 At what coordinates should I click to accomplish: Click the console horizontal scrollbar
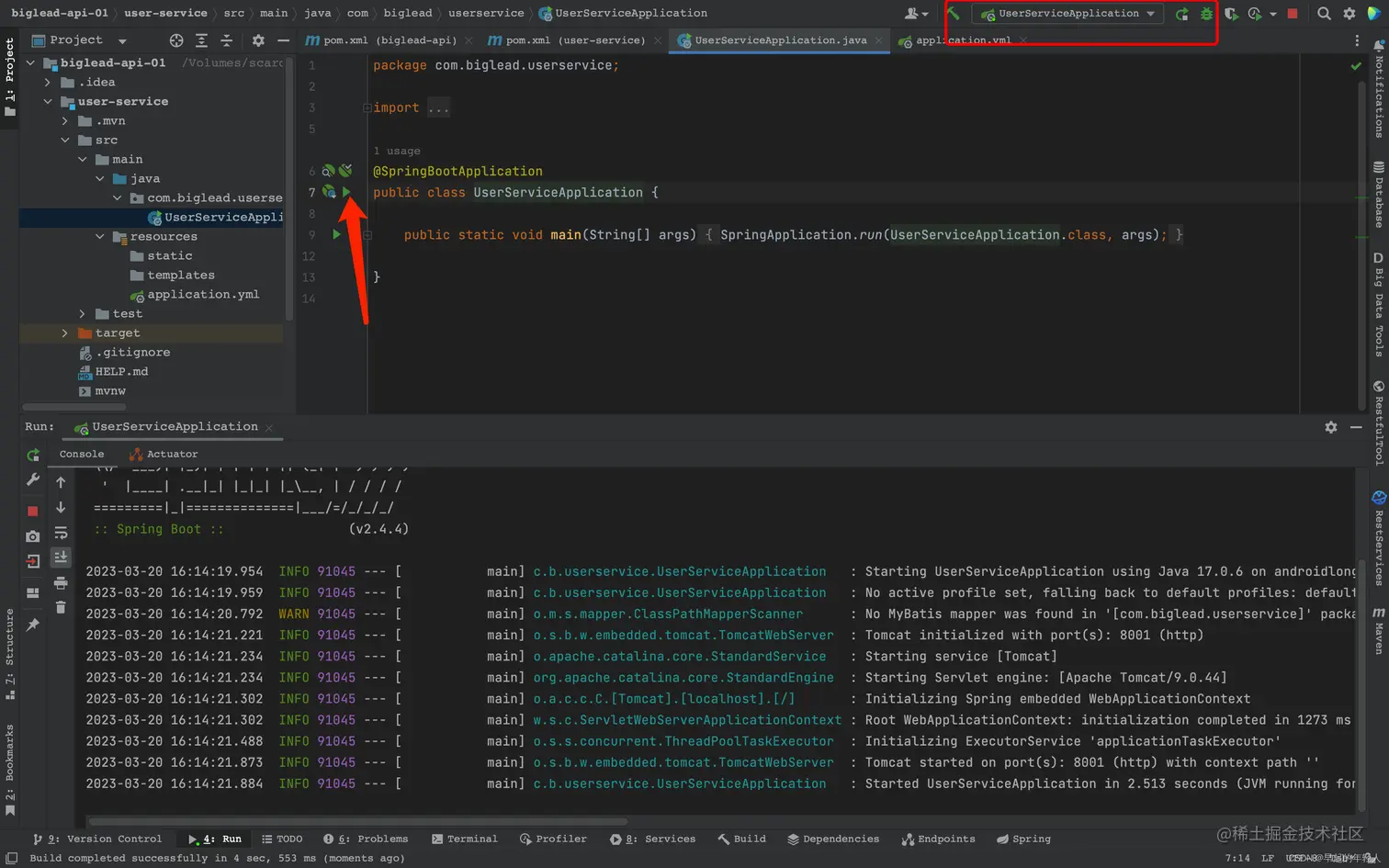[x=358, y=821]
